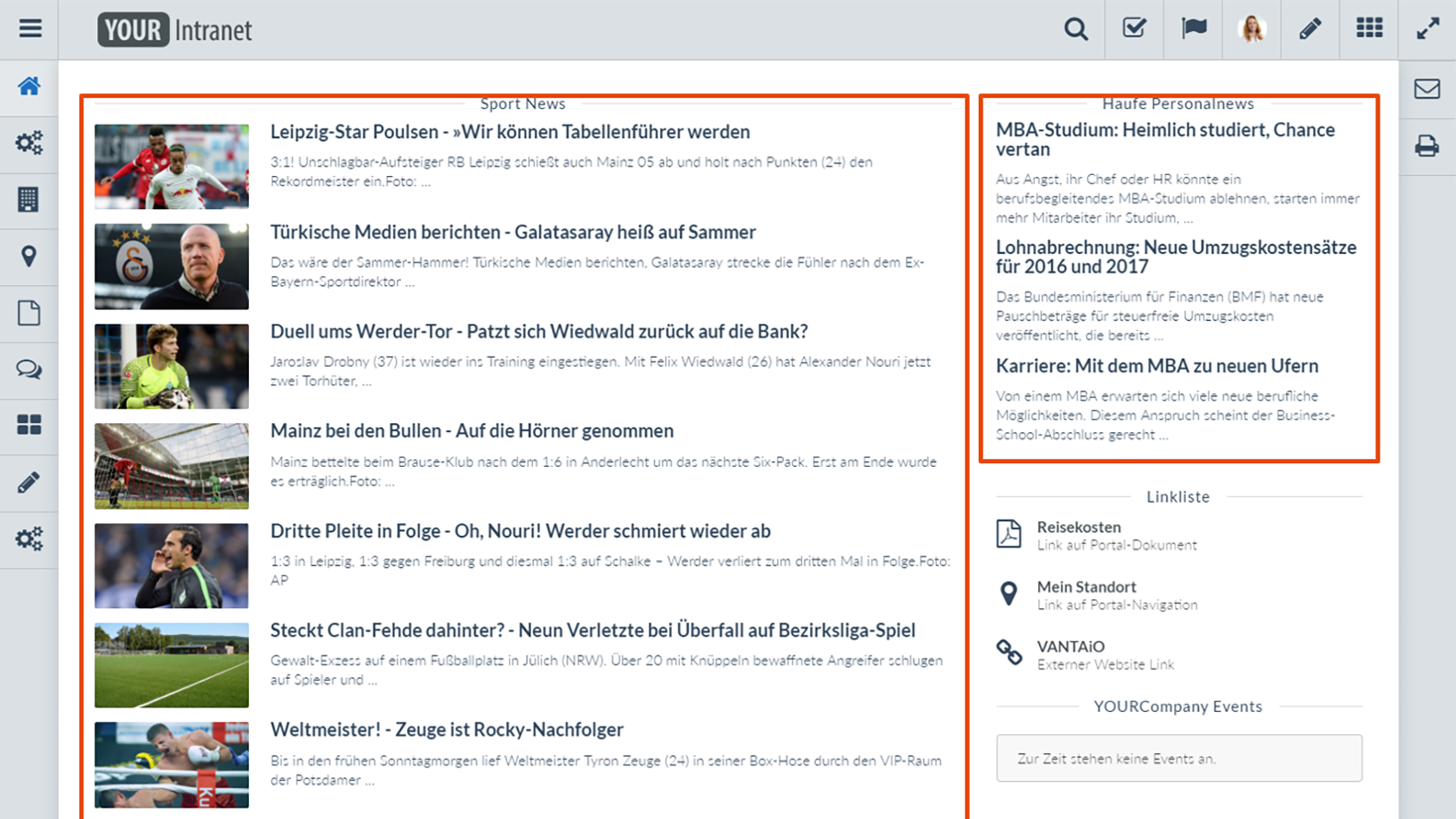
Task: Open the location pin icon in sidebar
Action: pyautogui.click(x=29, y=256)
